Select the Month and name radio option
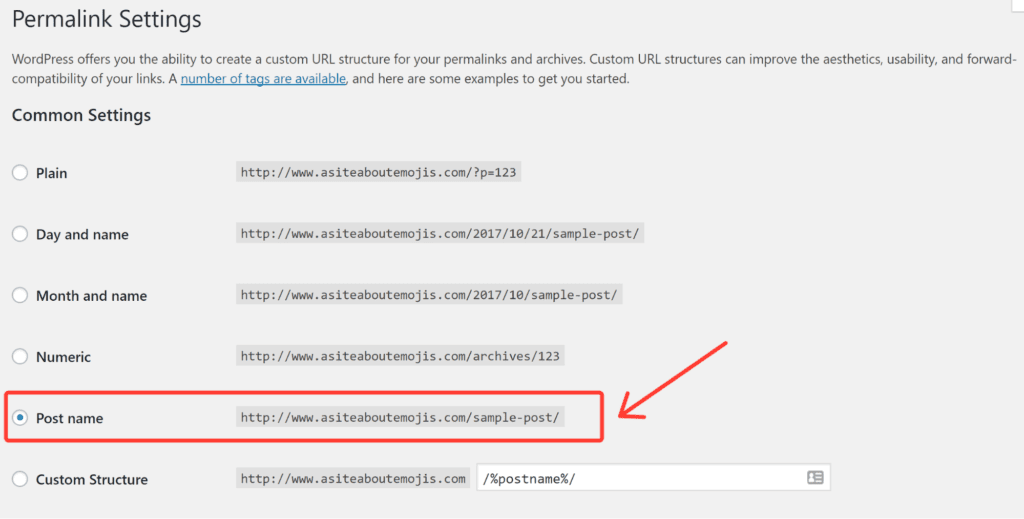 click(x=20, y=295)
